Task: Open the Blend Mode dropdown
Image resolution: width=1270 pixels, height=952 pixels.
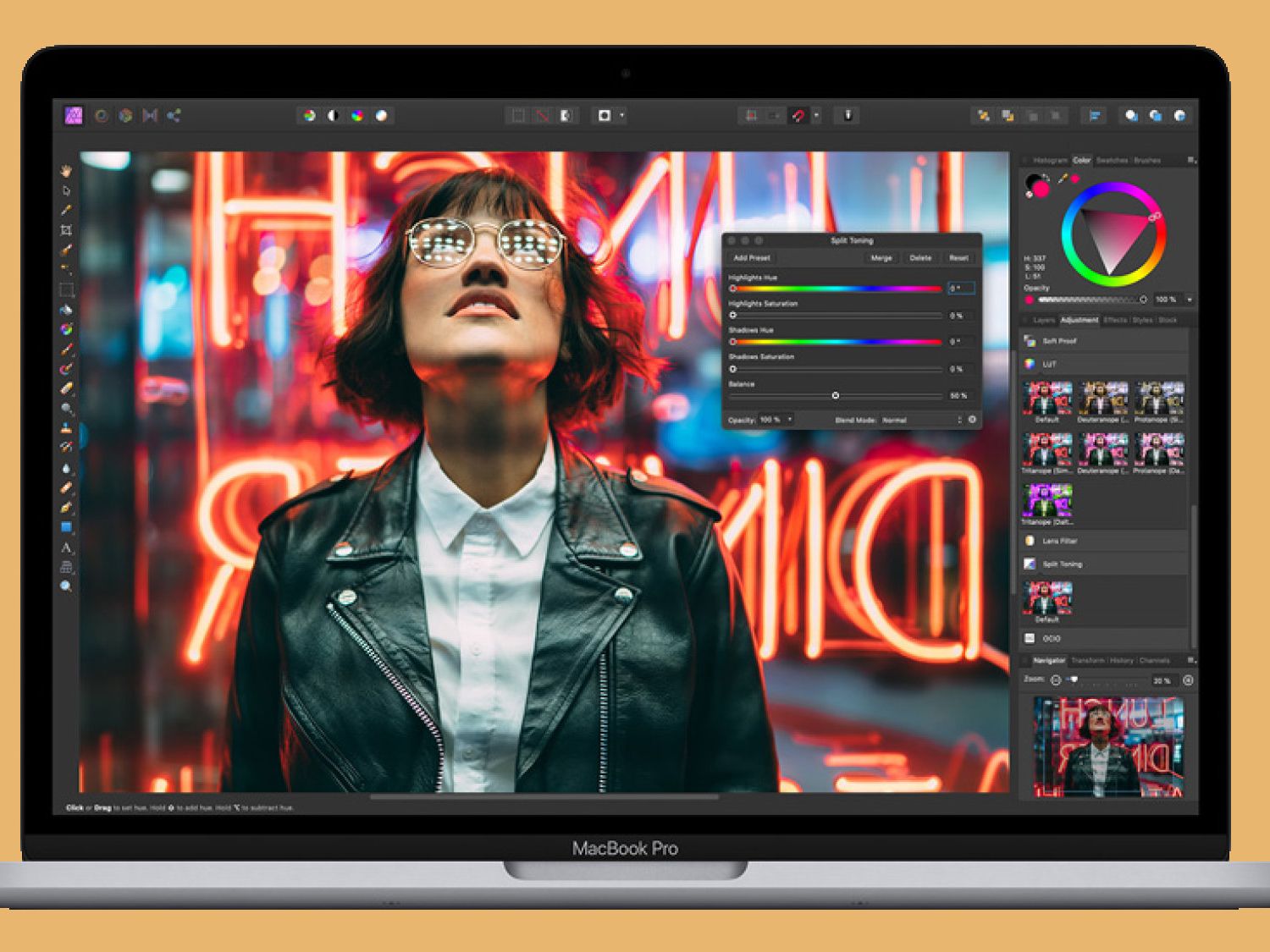Action: (921, 420)
